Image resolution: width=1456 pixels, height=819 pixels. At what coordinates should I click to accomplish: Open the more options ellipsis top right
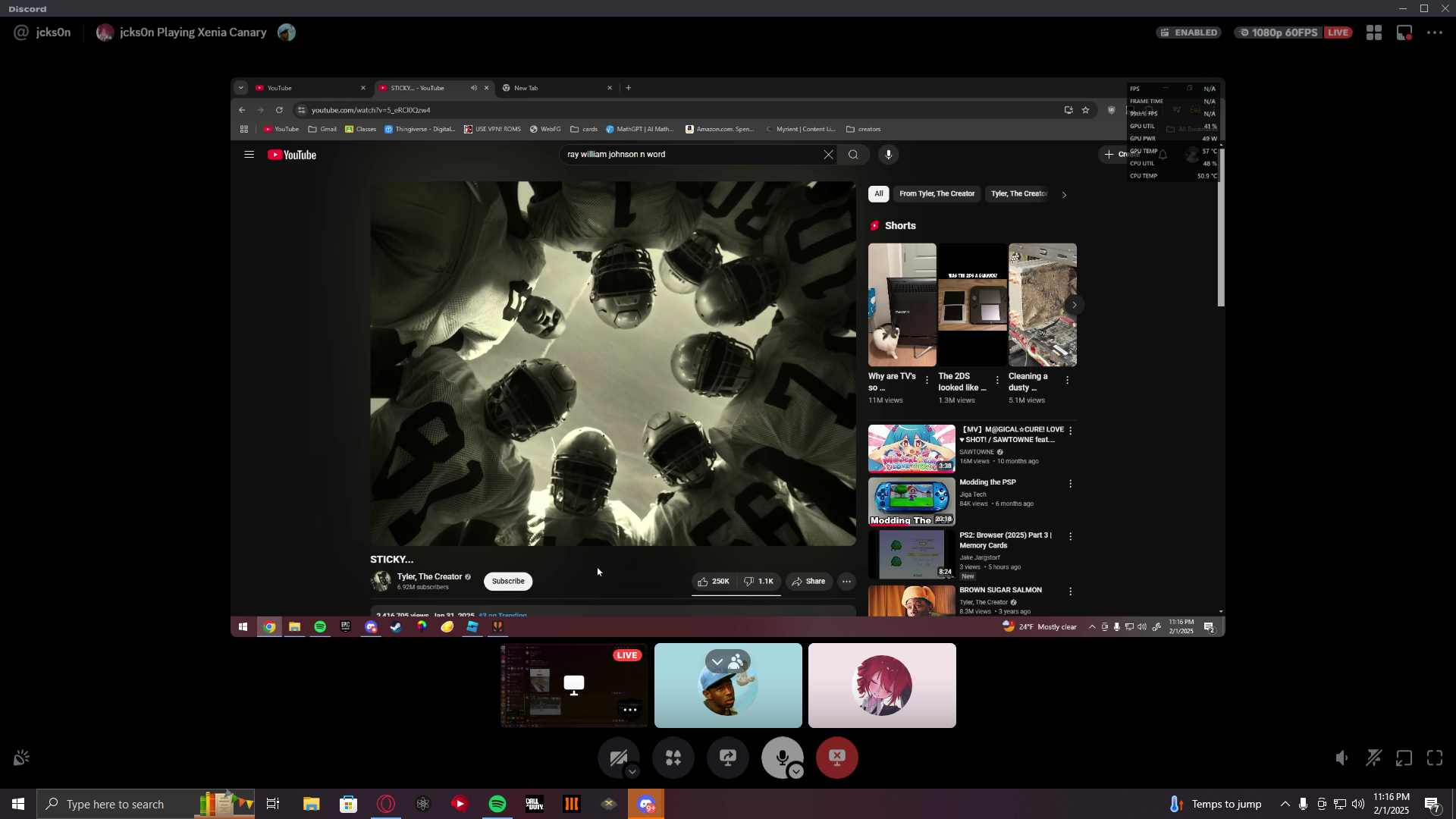(x=1435, y=33)
